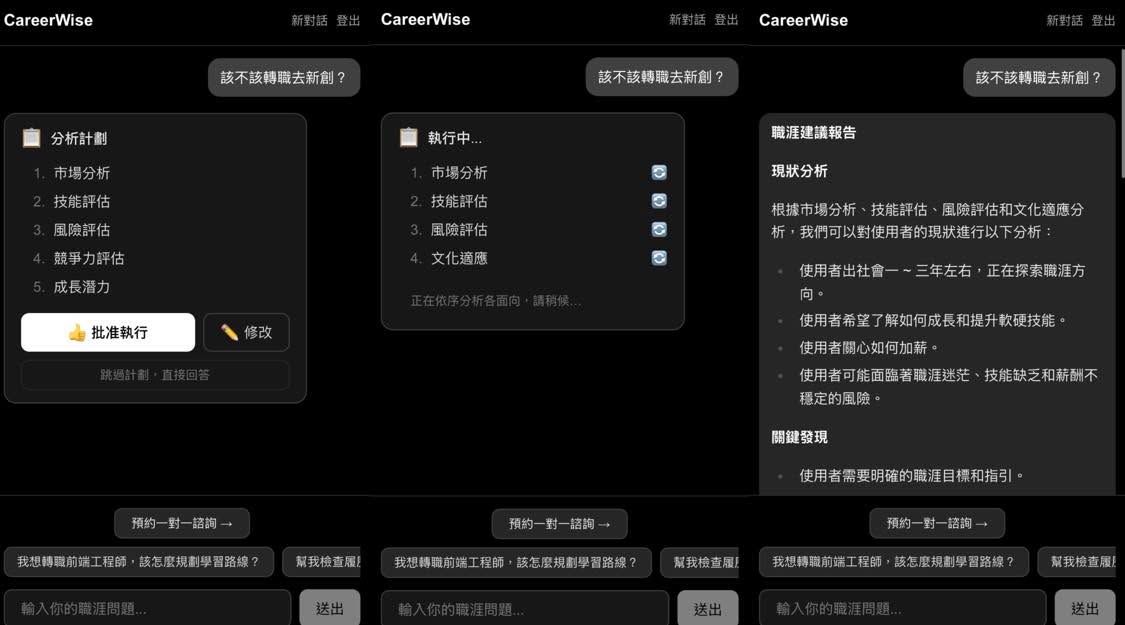Click 市場分析 step label in 執行中 card
This screenshot has width=1125, height=625.
(459, 173)
